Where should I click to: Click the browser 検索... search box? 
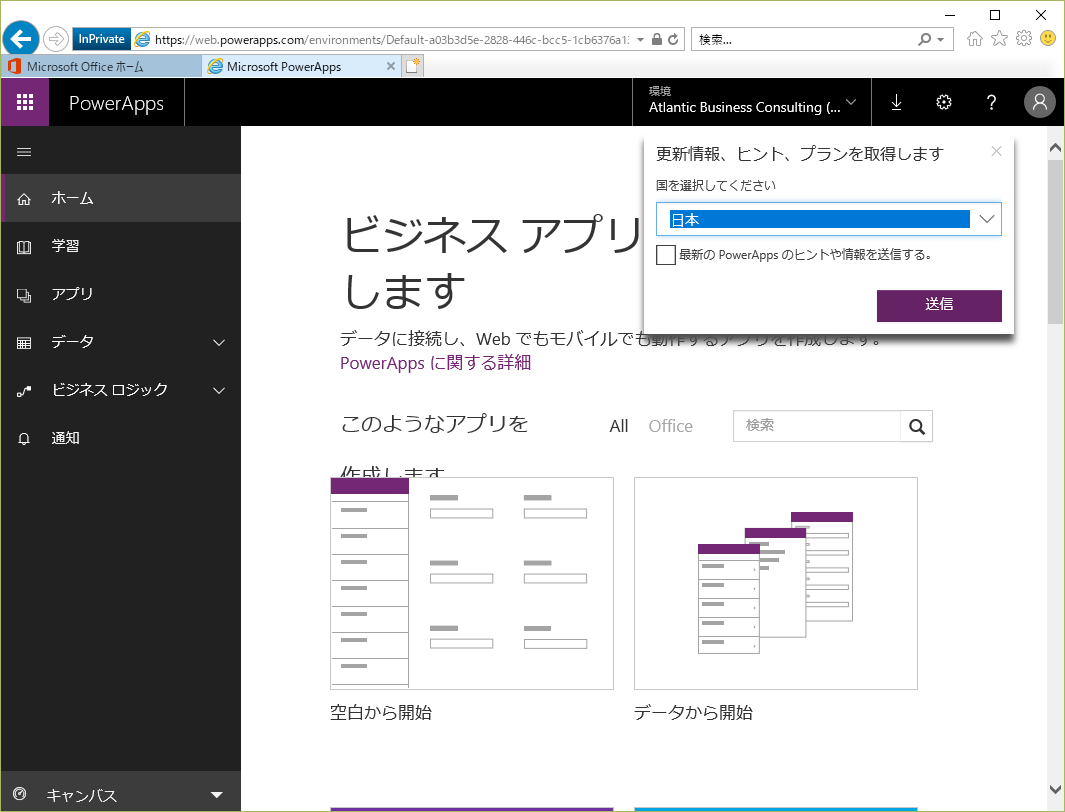coord(805,39)
